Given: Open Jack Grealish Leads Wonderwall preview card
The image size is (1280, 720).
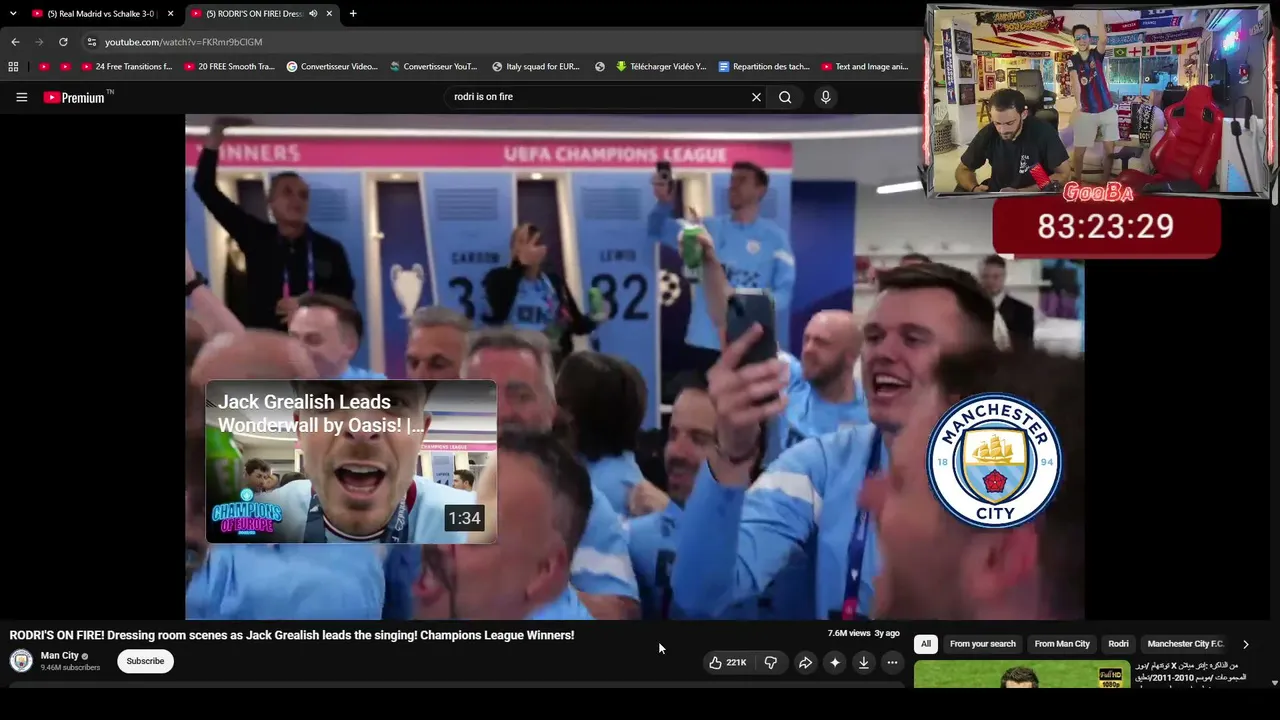Looking at the screenshot, I should click(351, 462).
